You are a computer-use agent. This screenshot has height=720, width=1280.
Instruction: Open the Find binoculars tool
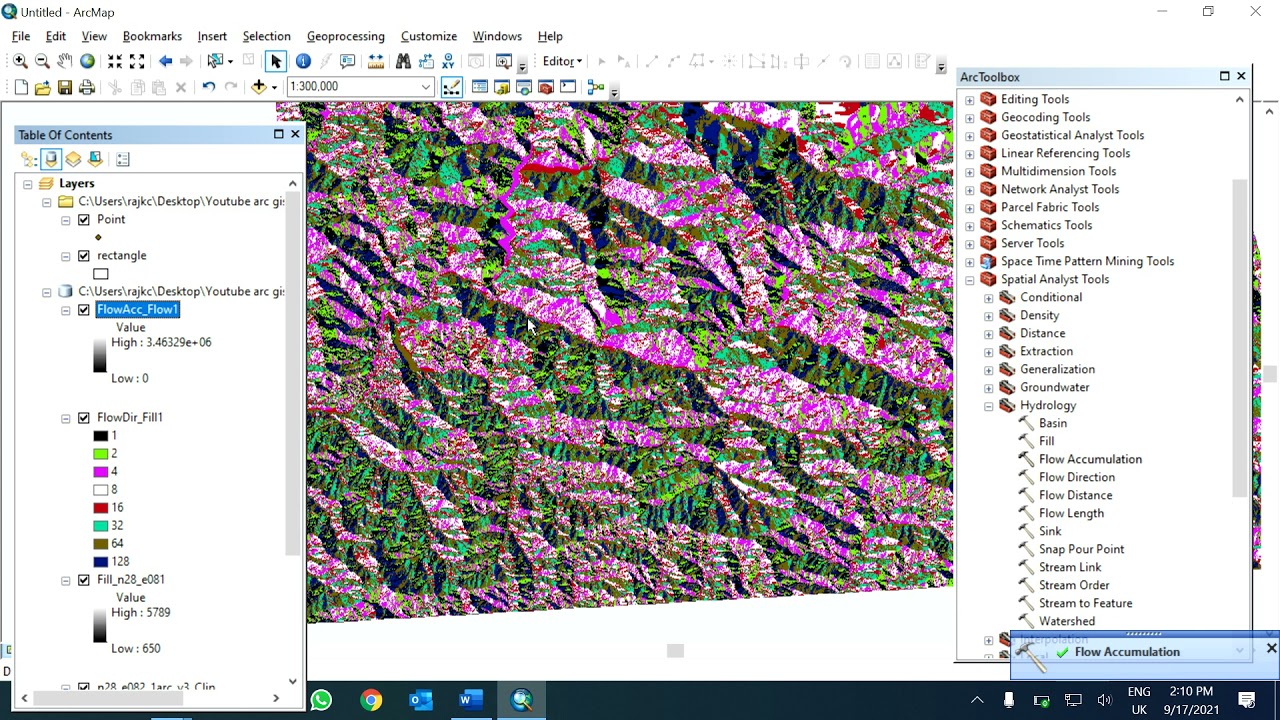pos(403,61)
